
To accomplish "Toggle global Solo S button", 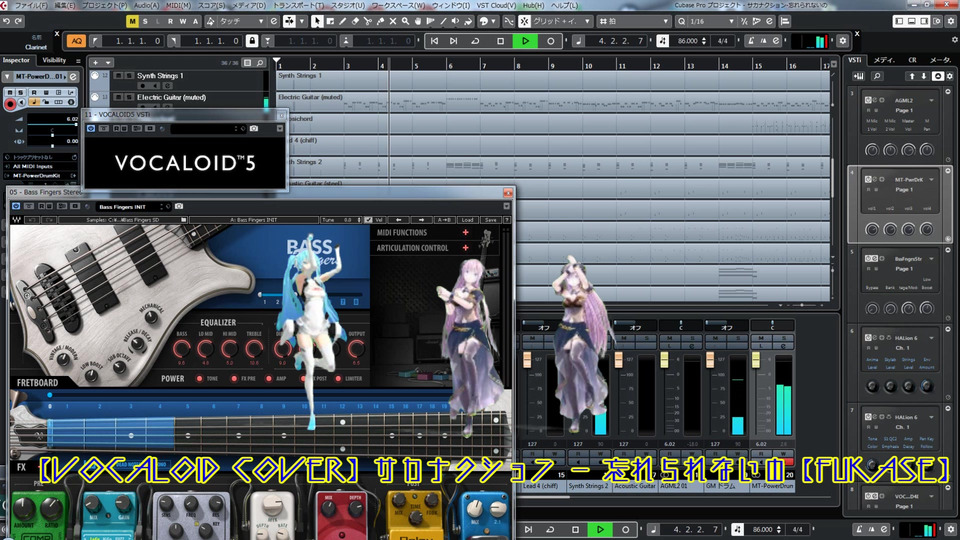I will (145, 21).
